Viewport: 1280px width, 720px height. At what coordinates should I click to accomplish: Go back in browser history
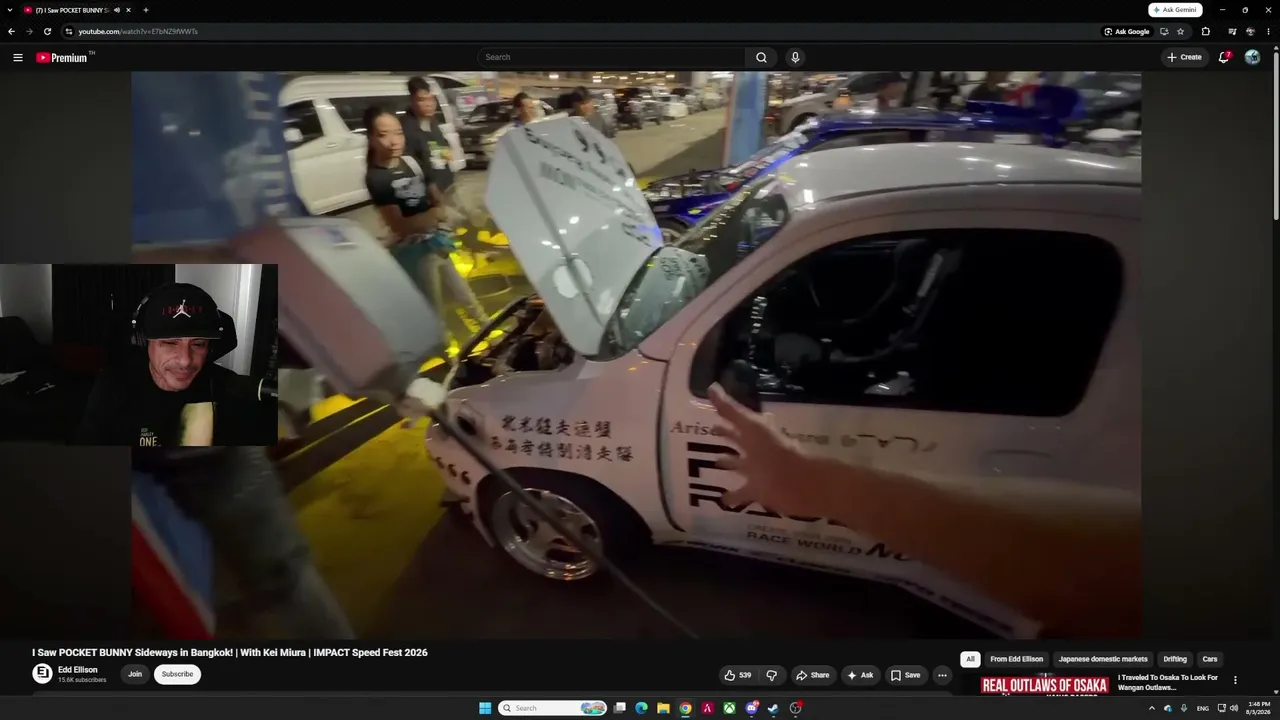[x=11, y=31]
